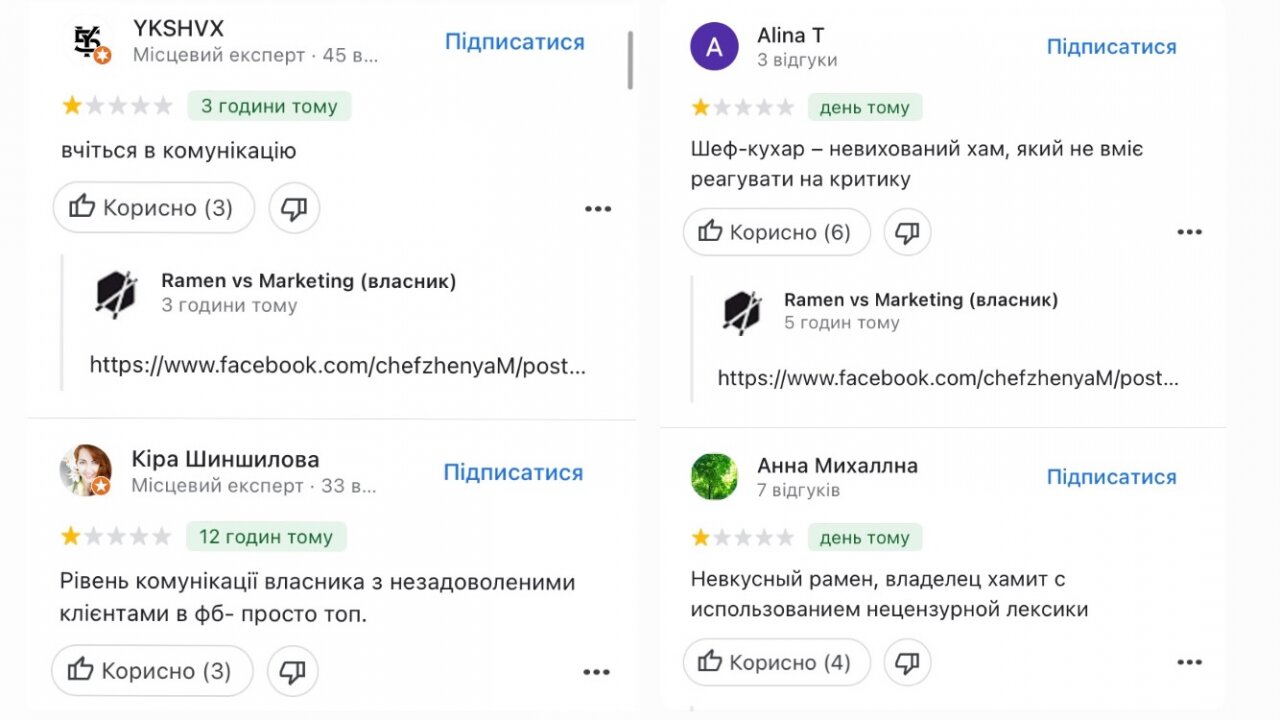1280x720 pixels.
Task: Open the facebook.com link in the owner's reply to Alina T
Action: click(x=946, y=378)
